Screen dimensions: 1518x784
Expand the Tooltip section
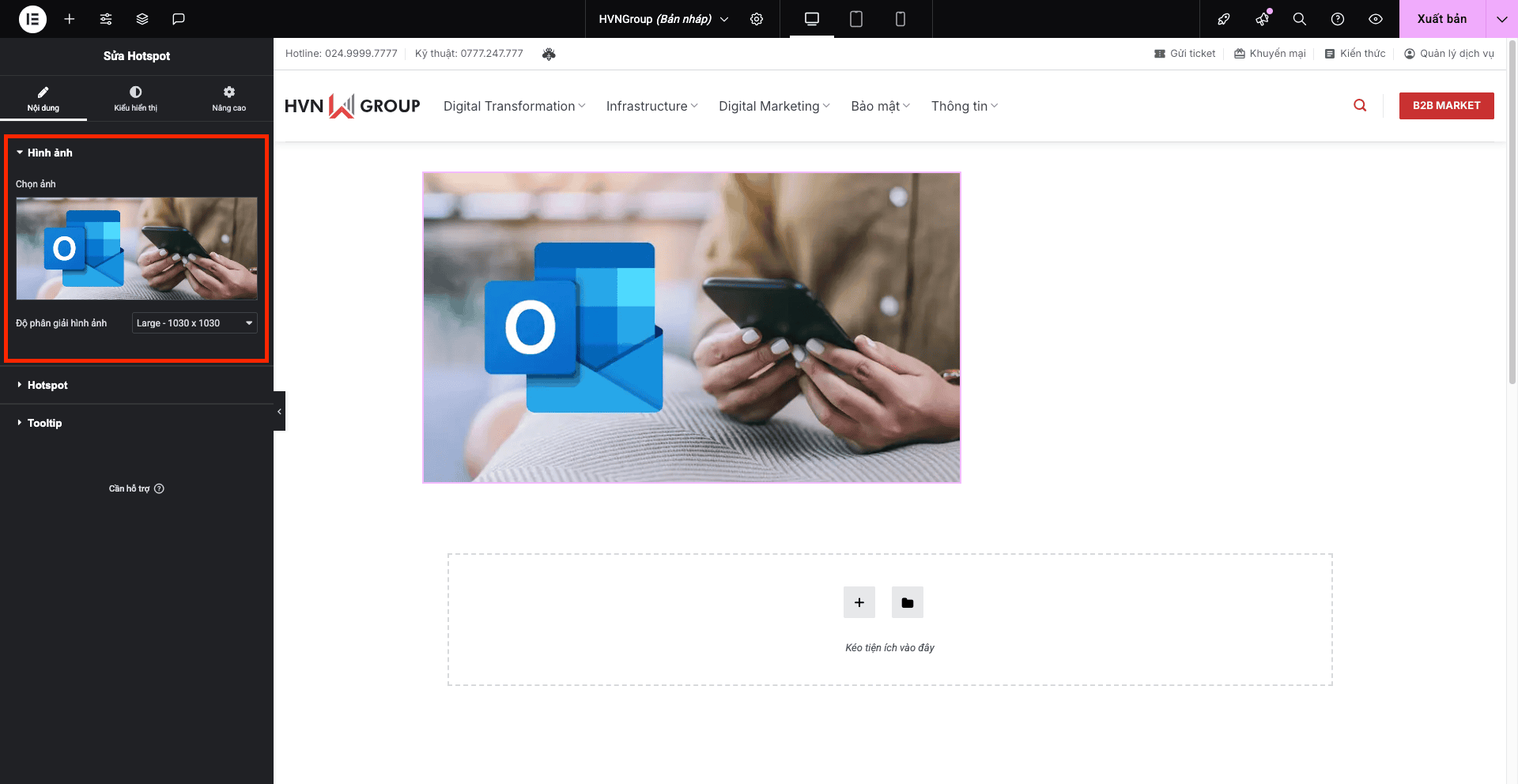tap(44, 424)
